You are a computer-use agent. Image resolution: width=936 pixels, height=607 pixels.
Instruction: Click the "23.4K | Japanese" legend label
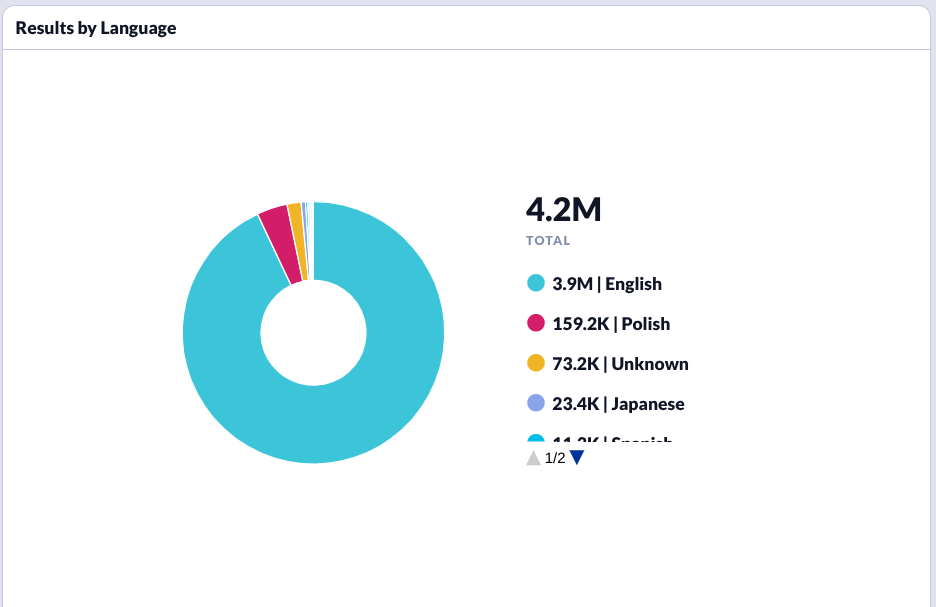point(618,403)
